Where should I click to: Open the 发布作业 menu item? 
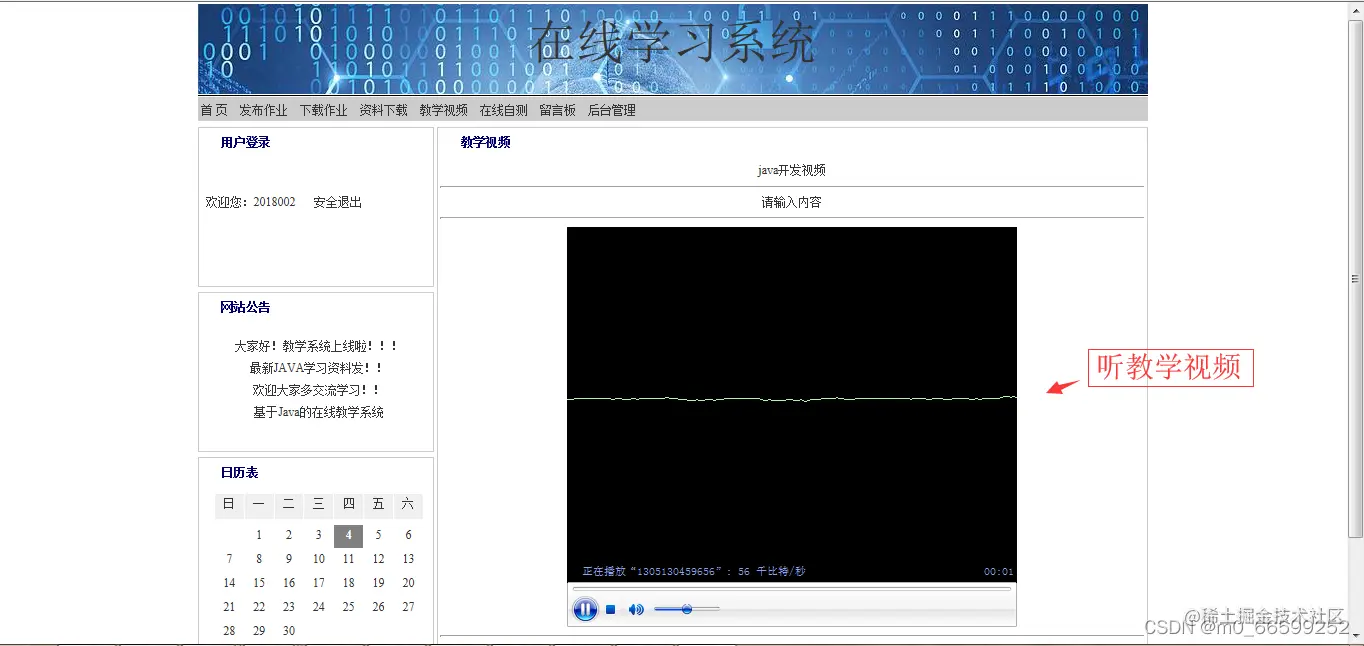pos(263,110)
